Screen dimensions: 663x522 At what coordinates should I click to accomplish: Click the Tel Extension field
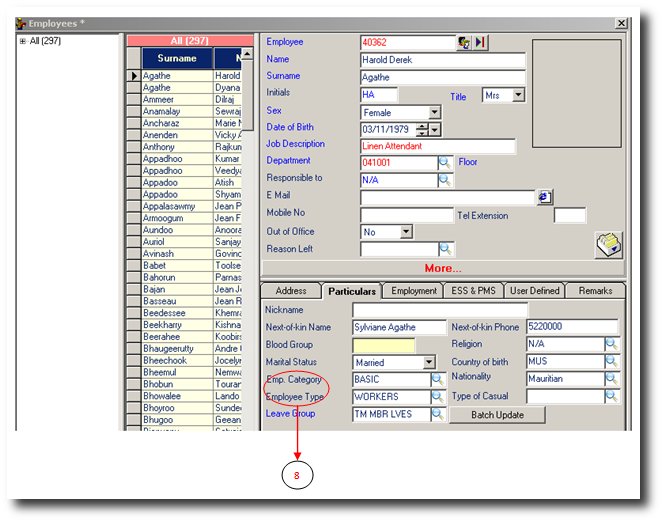pos(570,216)
